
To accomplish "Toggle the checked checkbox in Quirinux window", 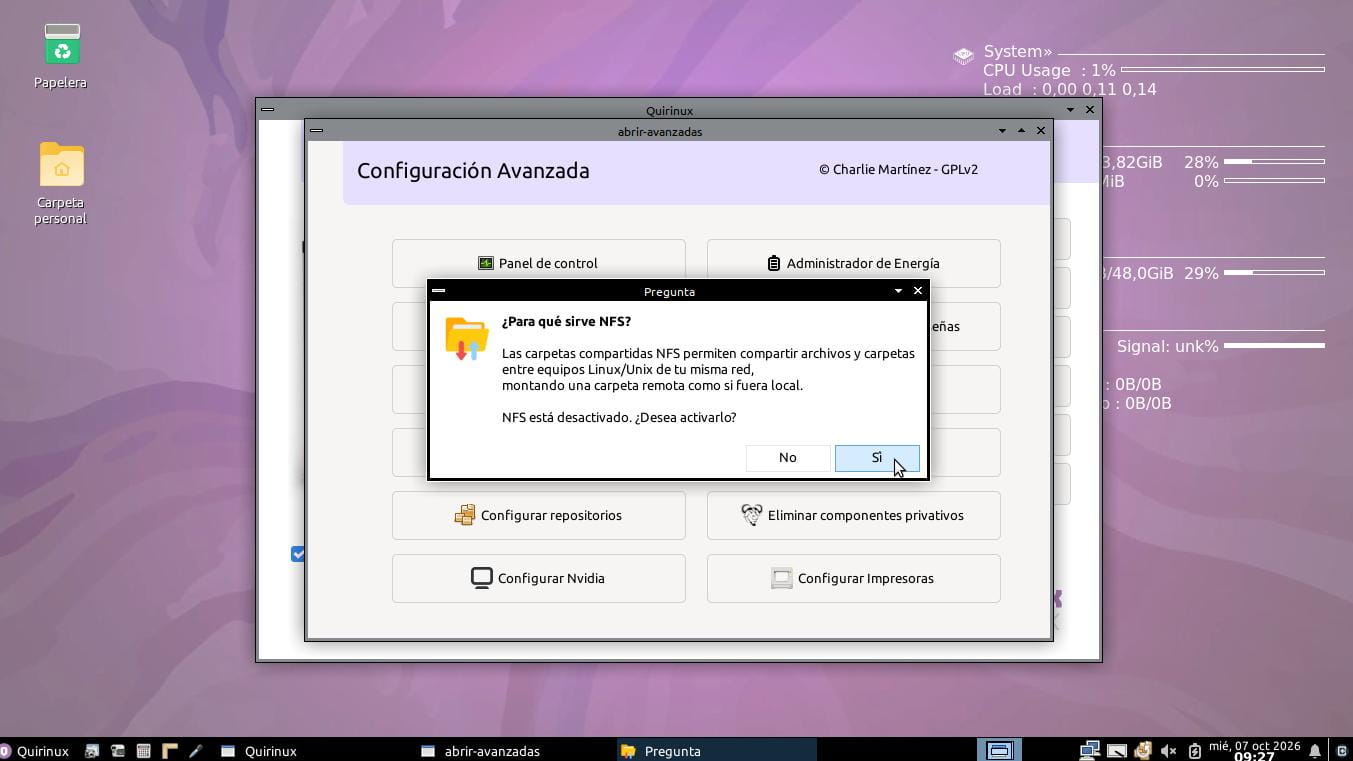I will (298, 554).
